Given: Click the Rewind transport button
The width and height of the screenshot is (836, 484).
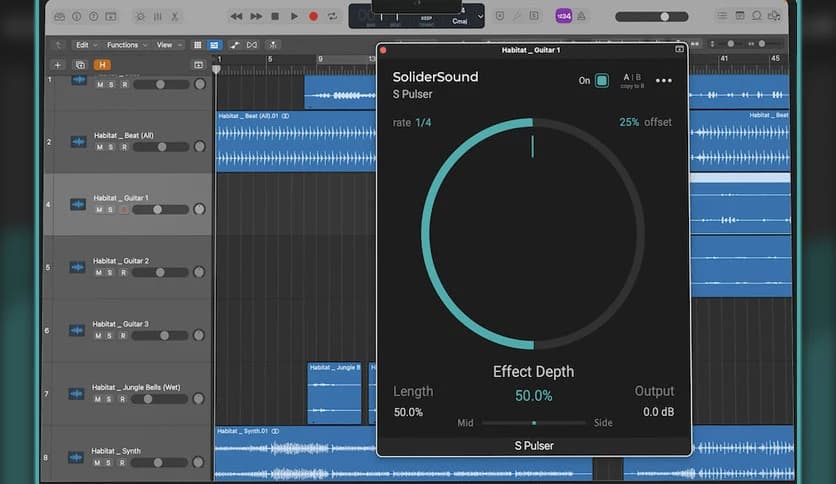Looking at the screenshot, I should [x=236, y=17].
